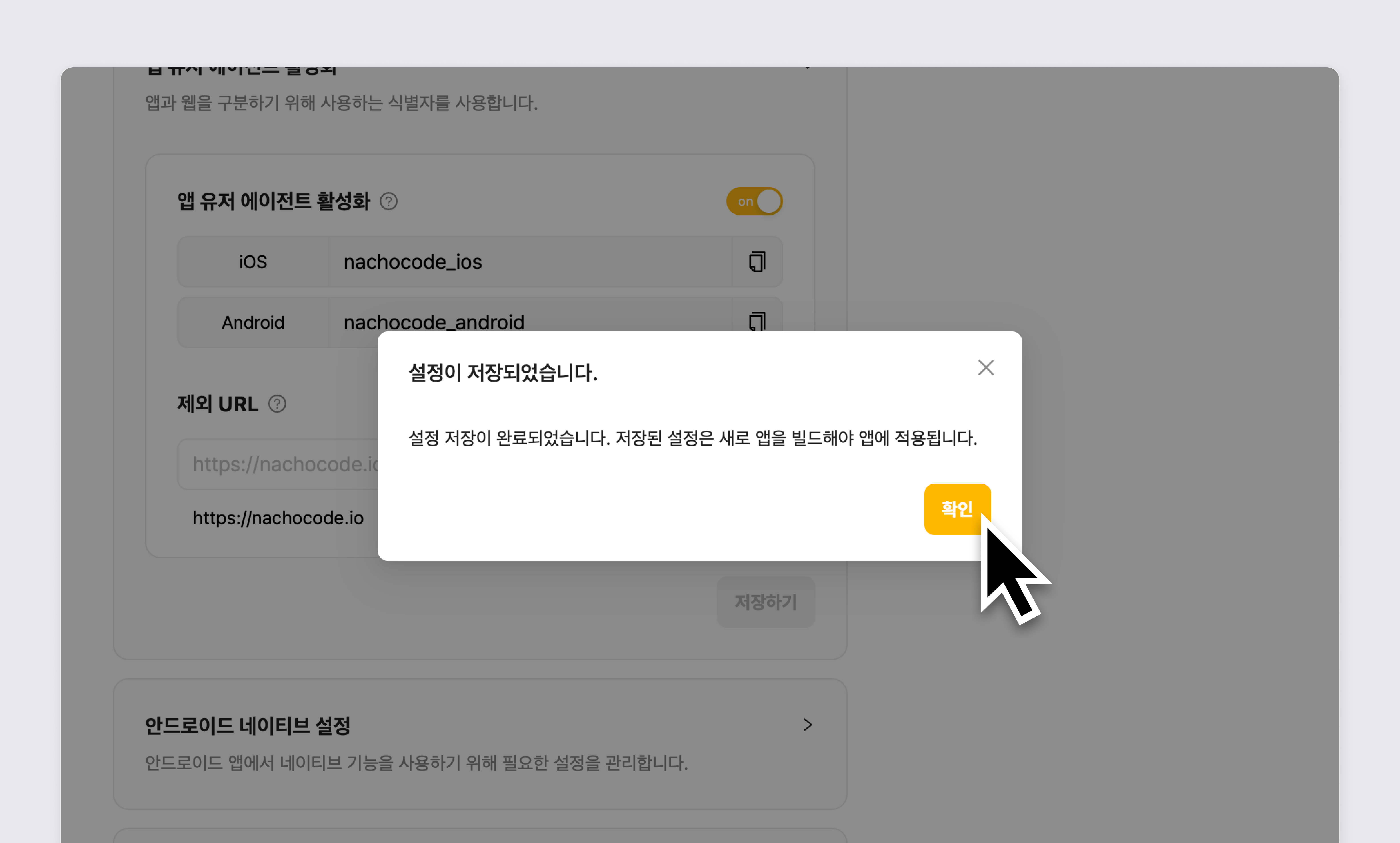Click the 제외 URL heading
1400x843 pixels.
[218, 404]
